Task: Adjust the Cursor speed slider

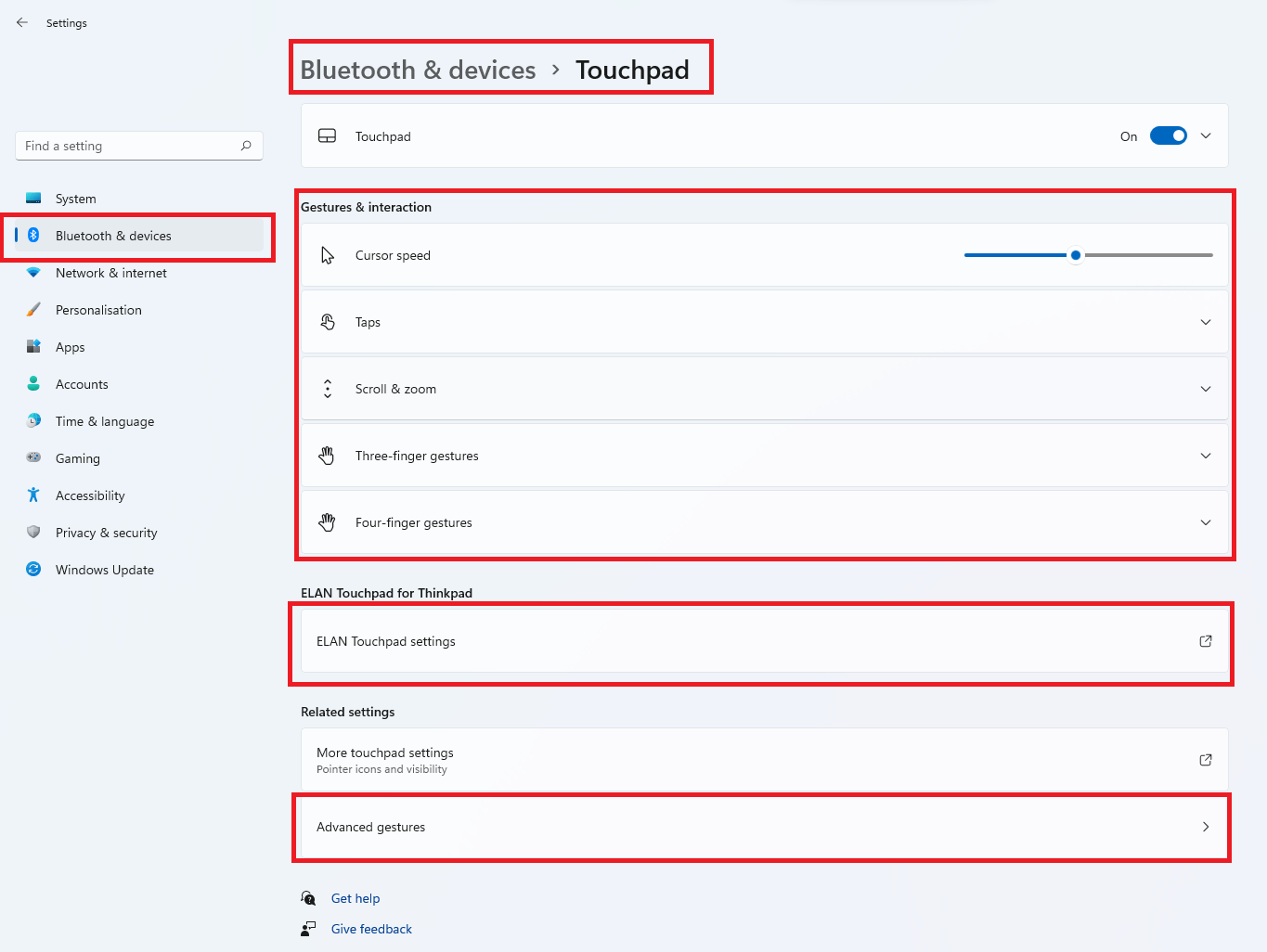Action: coord(1075,254)
